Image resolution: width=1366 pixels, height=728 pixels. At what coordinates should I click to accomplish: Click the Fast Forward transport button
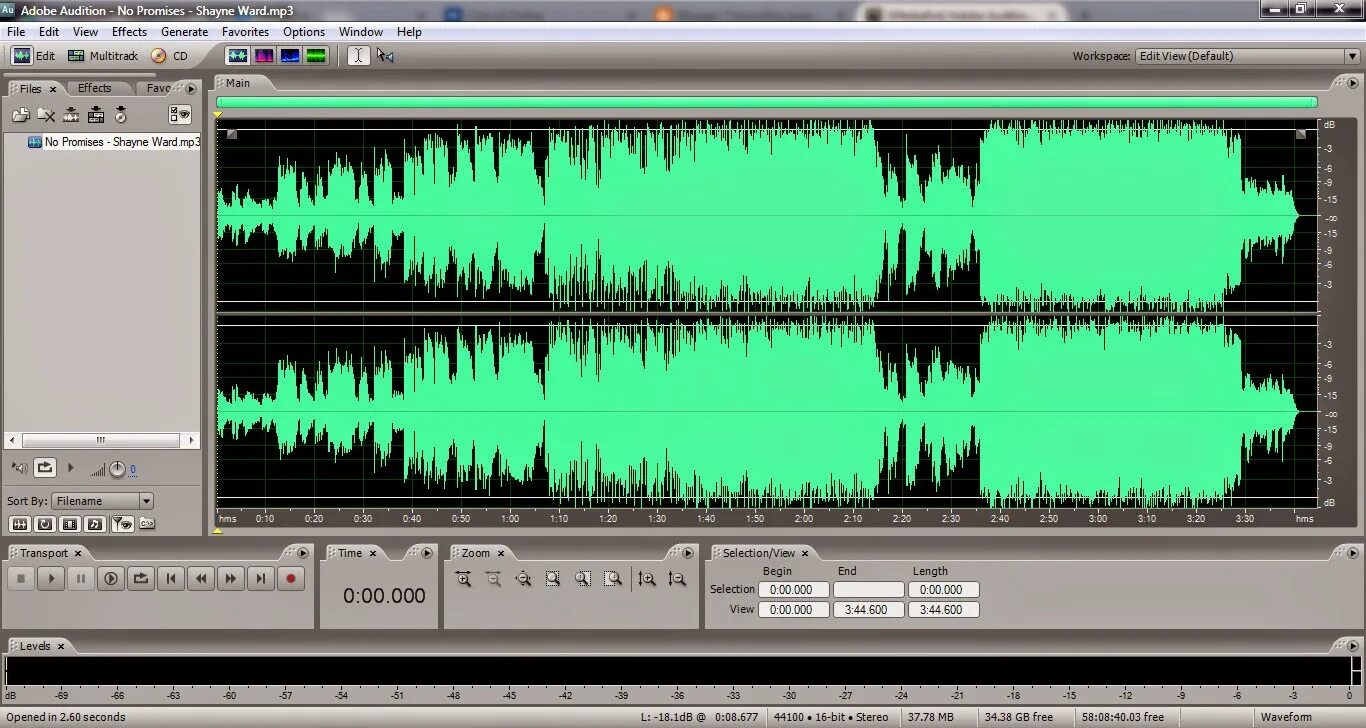click(x=231, y=578)
